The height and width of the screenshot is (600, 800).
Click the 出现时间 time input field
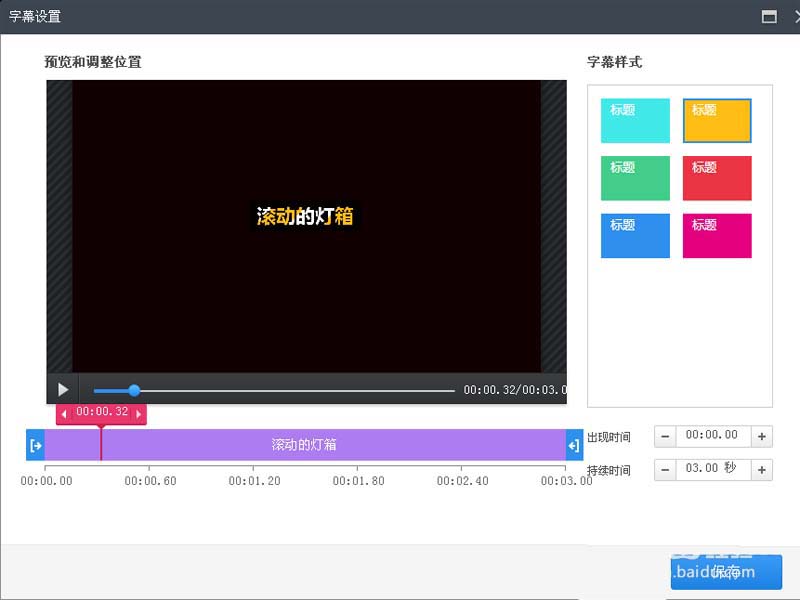(713, 437)
